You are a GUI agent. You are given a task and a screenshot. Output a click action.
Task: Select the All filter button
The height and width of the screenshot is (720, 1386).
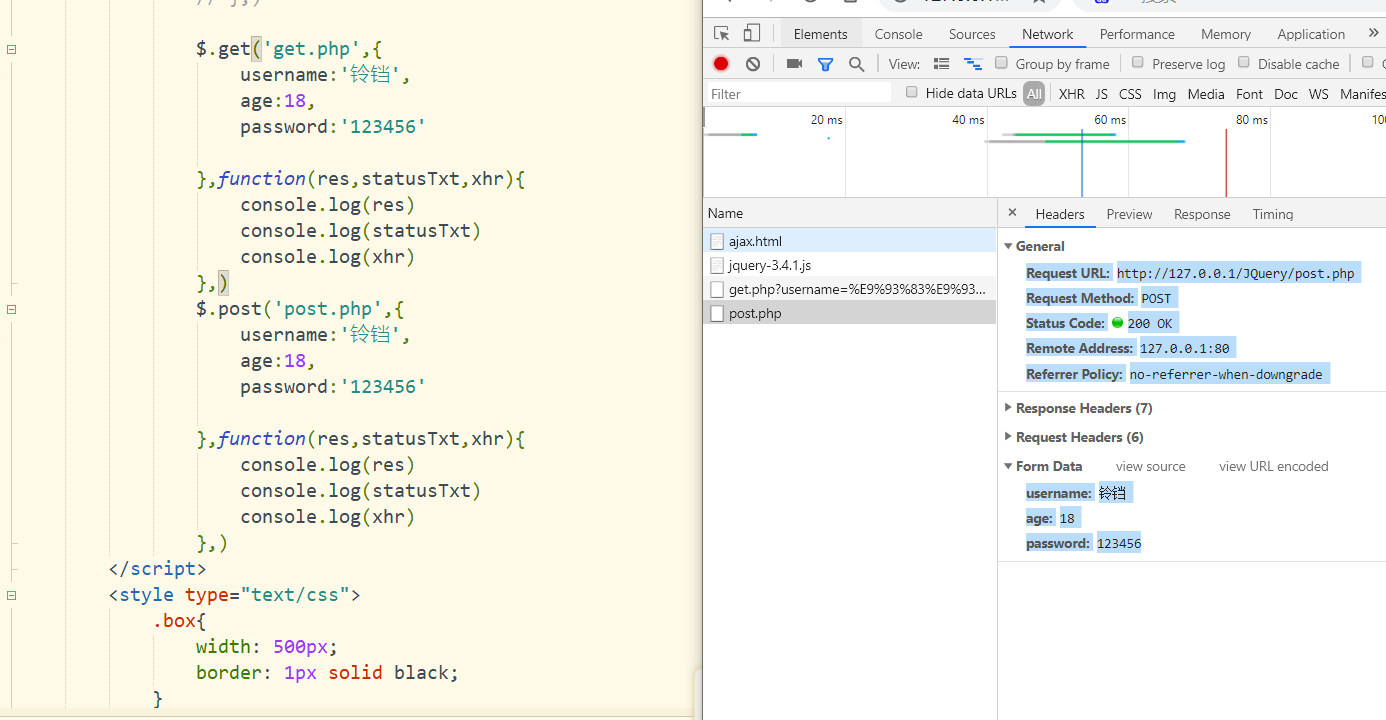1034,94
